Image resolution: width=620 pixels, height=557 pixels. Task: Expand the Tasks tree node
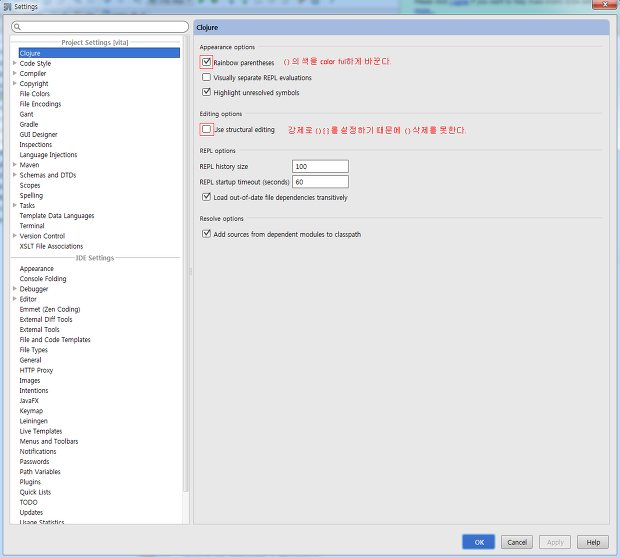click(15, 205)
